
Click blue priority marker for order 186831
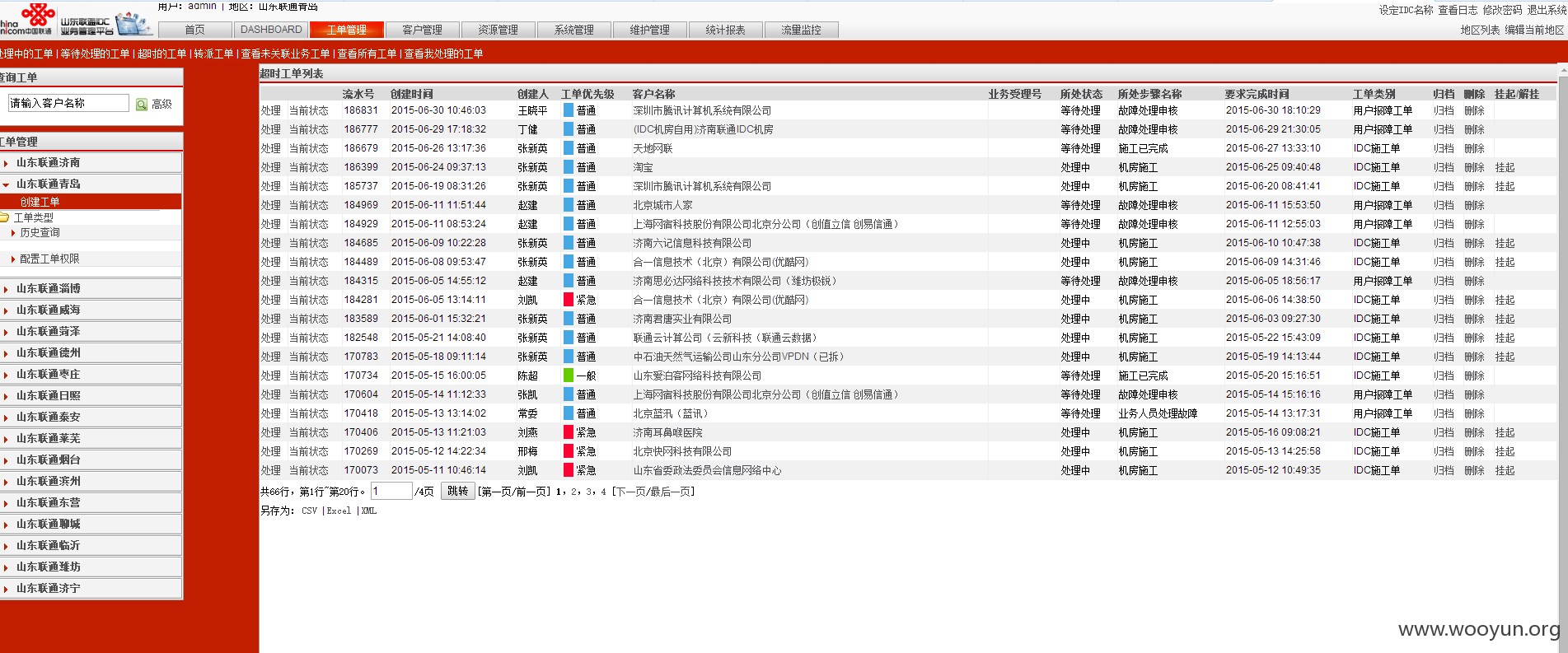(569, 110)
